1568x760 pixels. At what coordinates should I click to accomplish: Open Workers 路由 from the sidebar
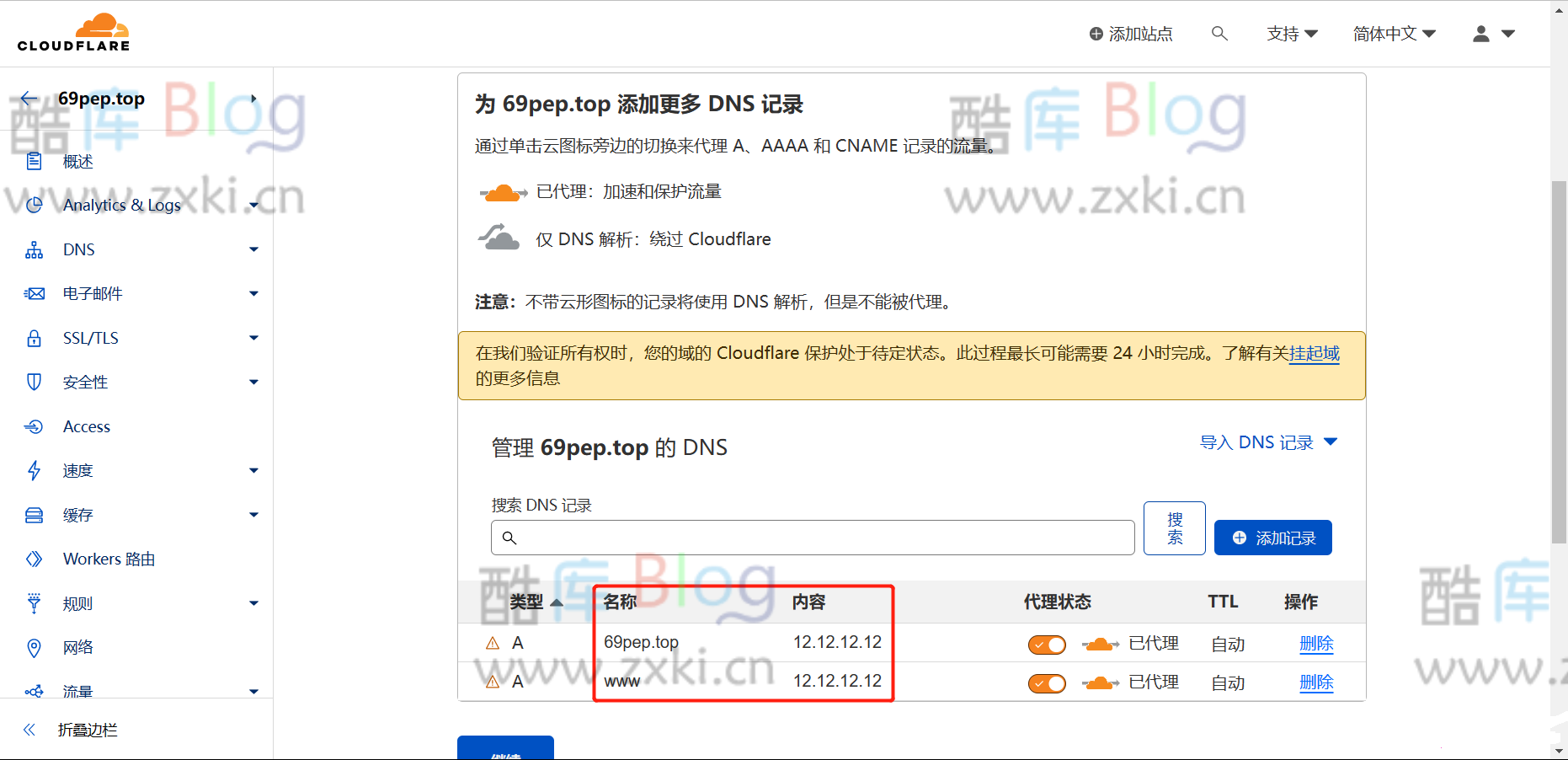click(x=109, y=558)
